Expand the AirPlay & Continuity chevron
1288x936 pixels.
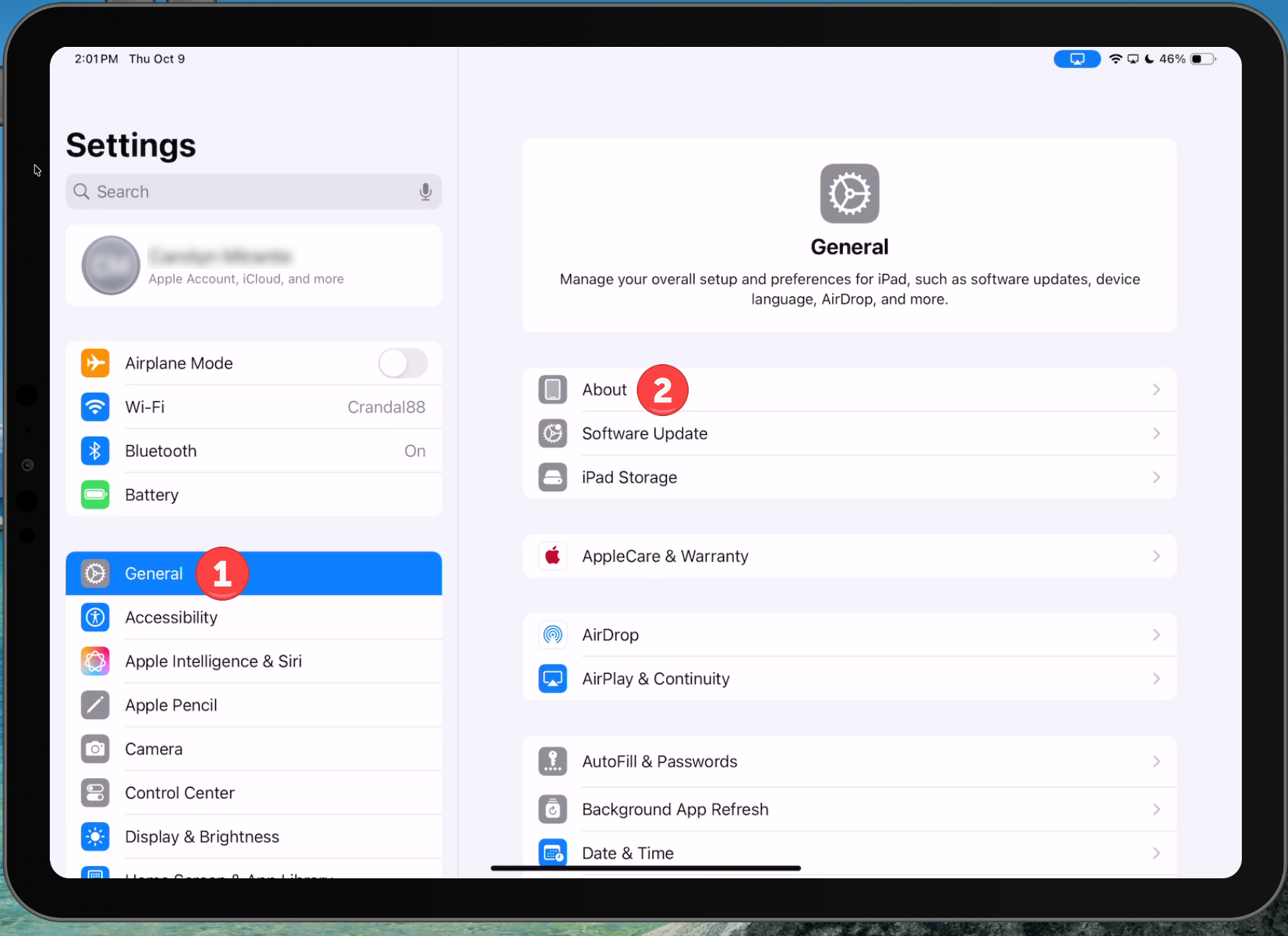click(x=1156, y=679)
